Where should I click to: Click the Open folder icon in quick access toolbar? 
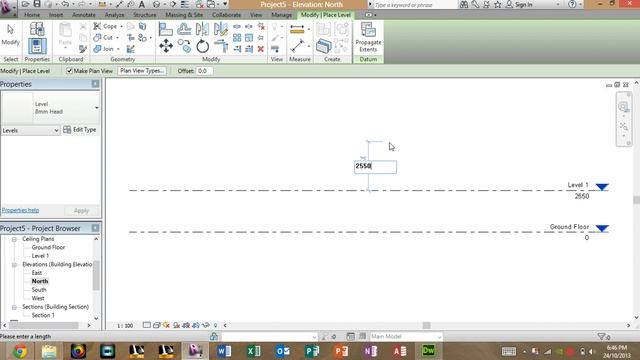[x=25, y=4]
